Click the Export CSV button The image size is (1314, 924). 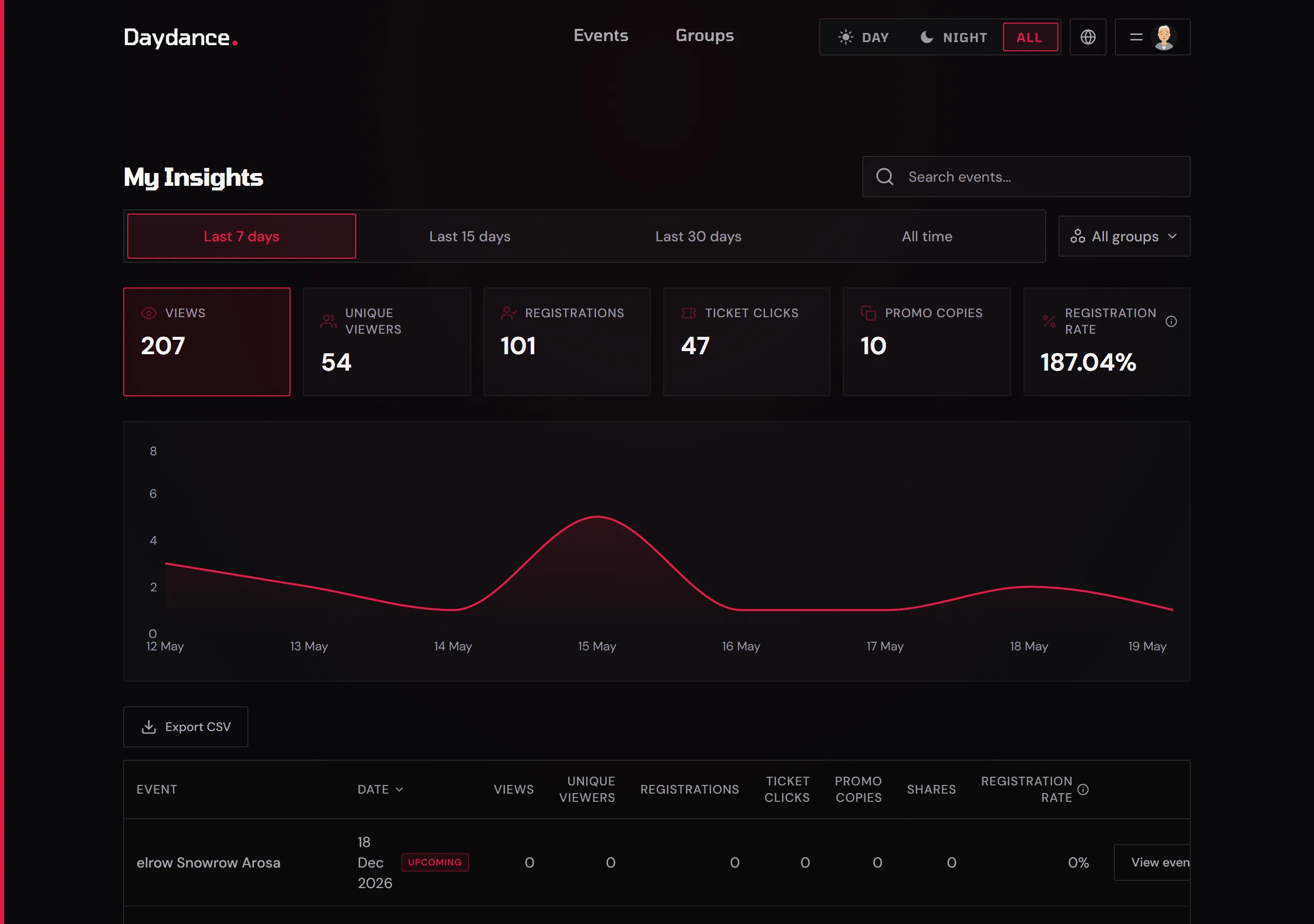pos(186,726)
